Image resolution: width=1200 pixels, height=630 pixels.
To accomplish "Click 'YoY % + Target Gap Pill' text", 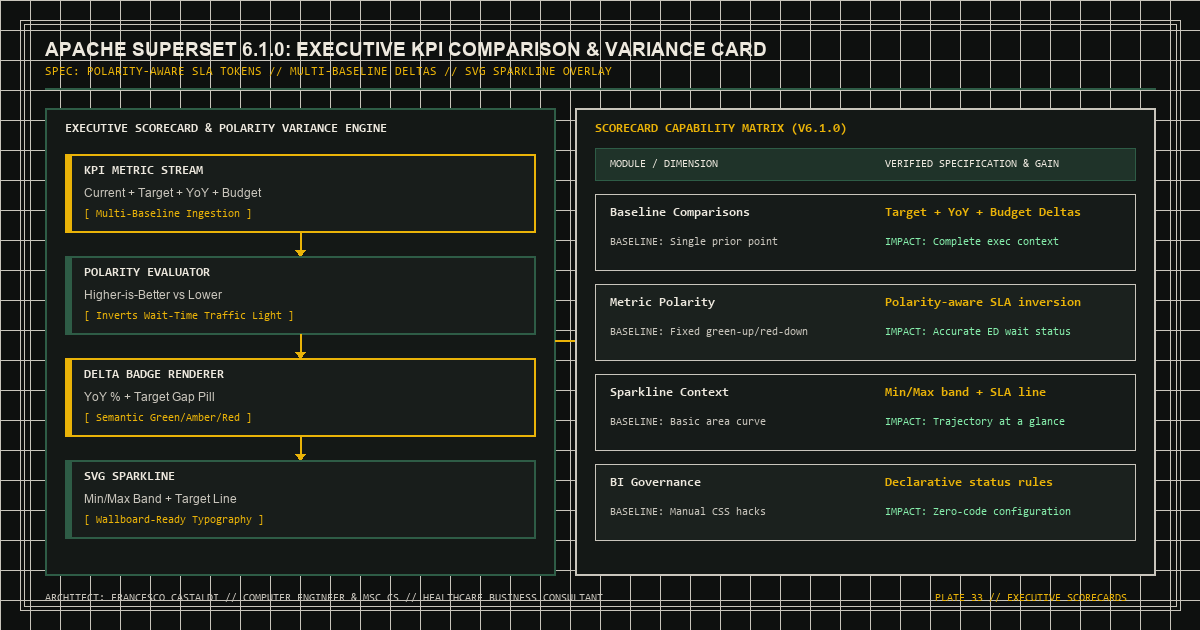I will 150,397.
